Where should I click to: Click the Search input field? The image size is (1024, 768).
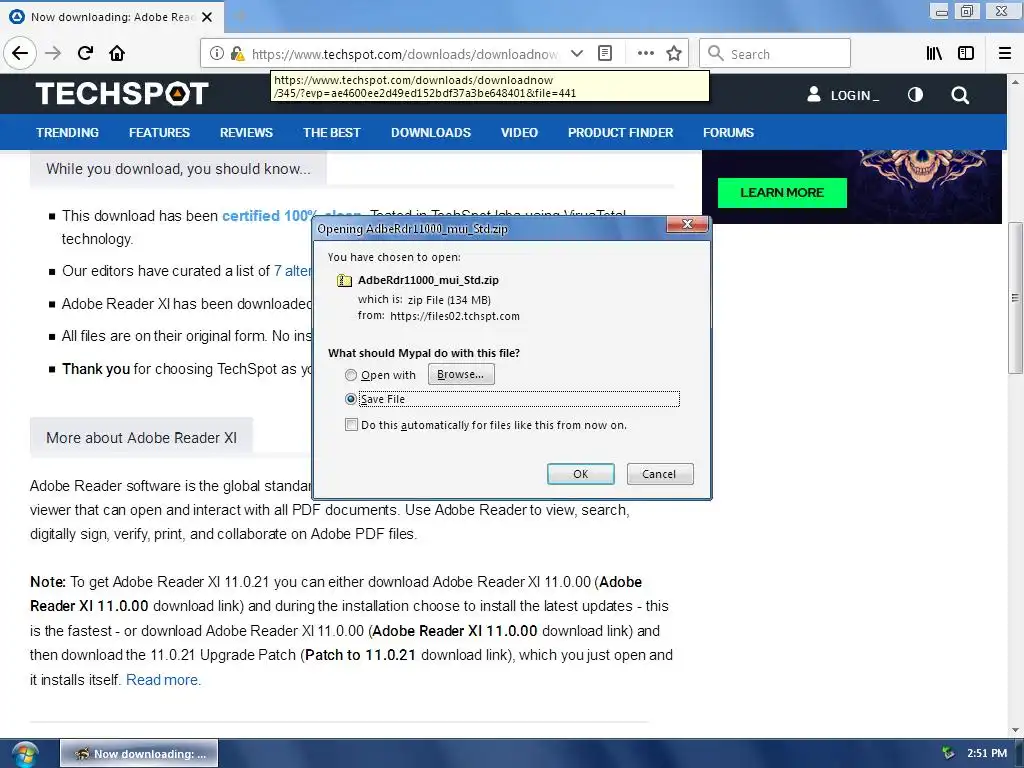coord(775,54)
